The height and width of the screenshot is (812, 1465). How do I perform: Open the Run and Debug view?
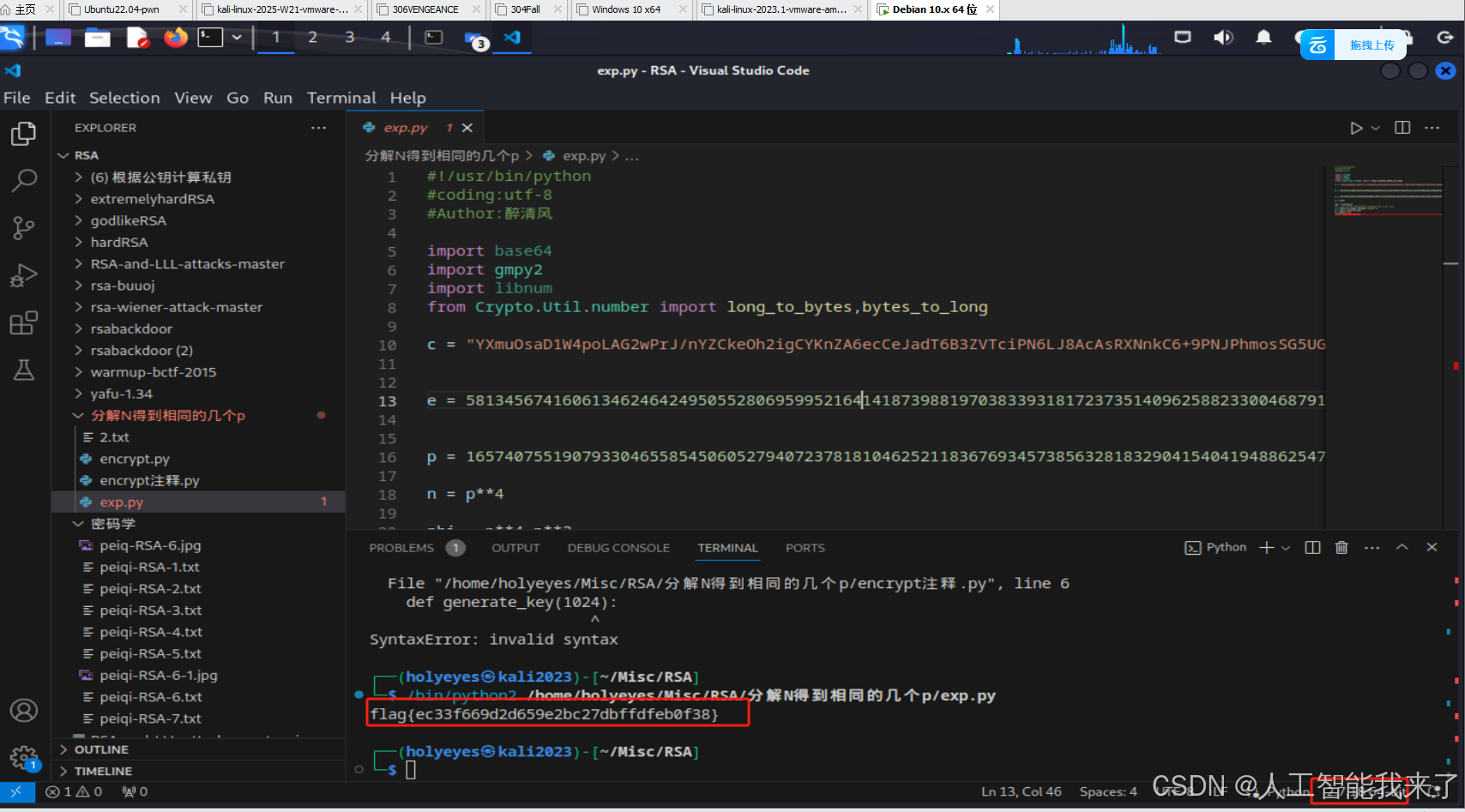[24, 275]
